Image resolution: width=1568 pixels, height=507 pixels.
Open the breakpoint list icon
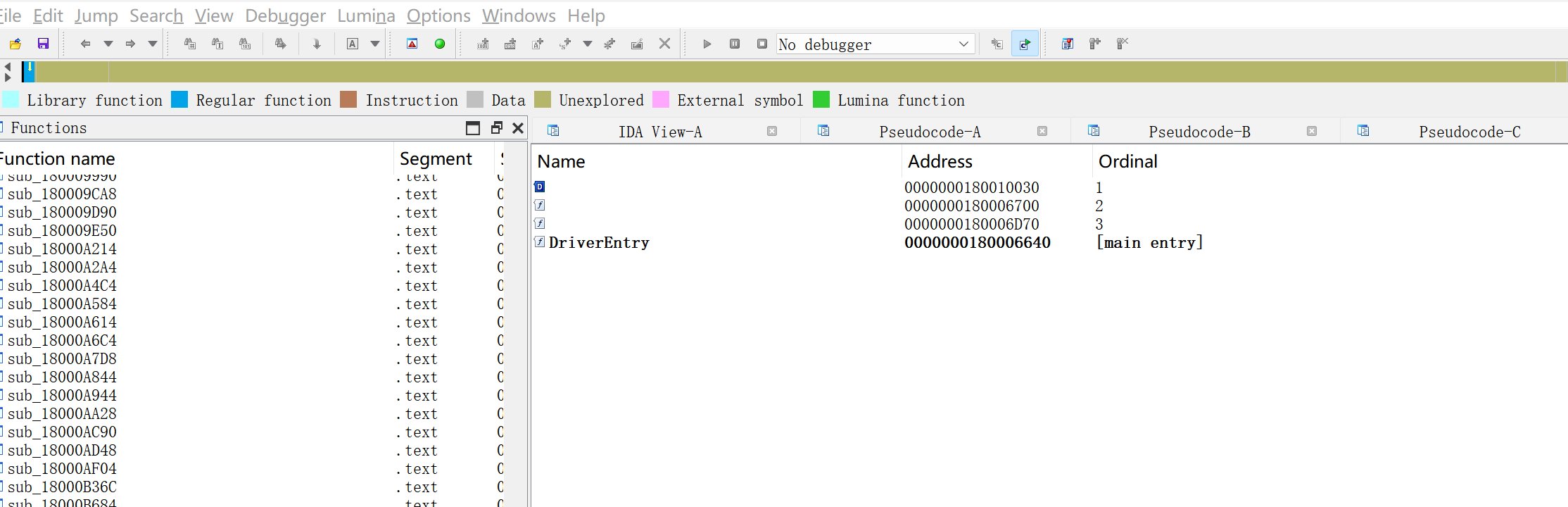click(x=1068, y=44)
